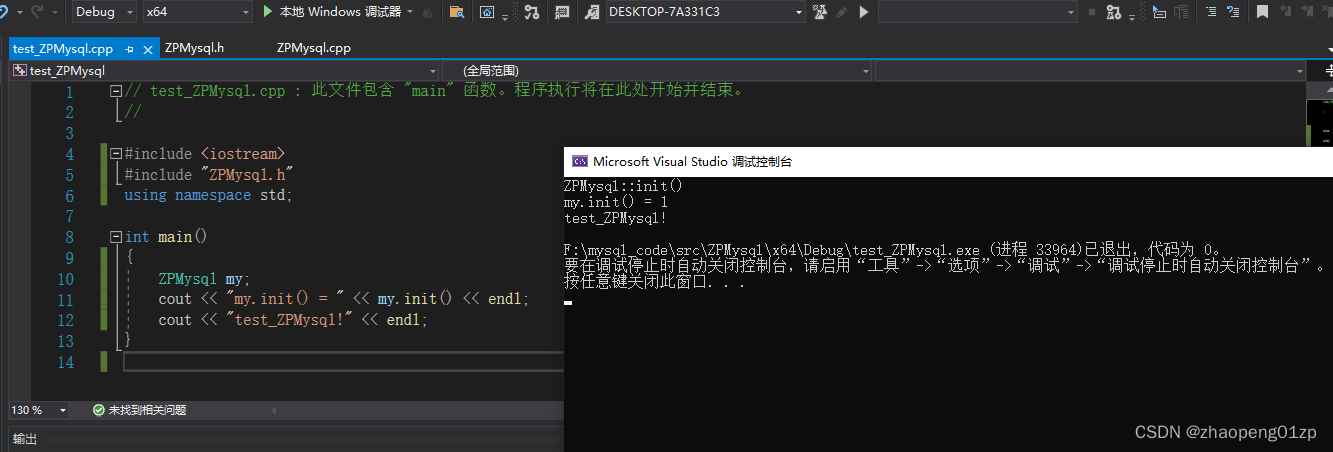
Task: Click the flask-with-branch toolbar icon
Action: (x=1112, y=12)
